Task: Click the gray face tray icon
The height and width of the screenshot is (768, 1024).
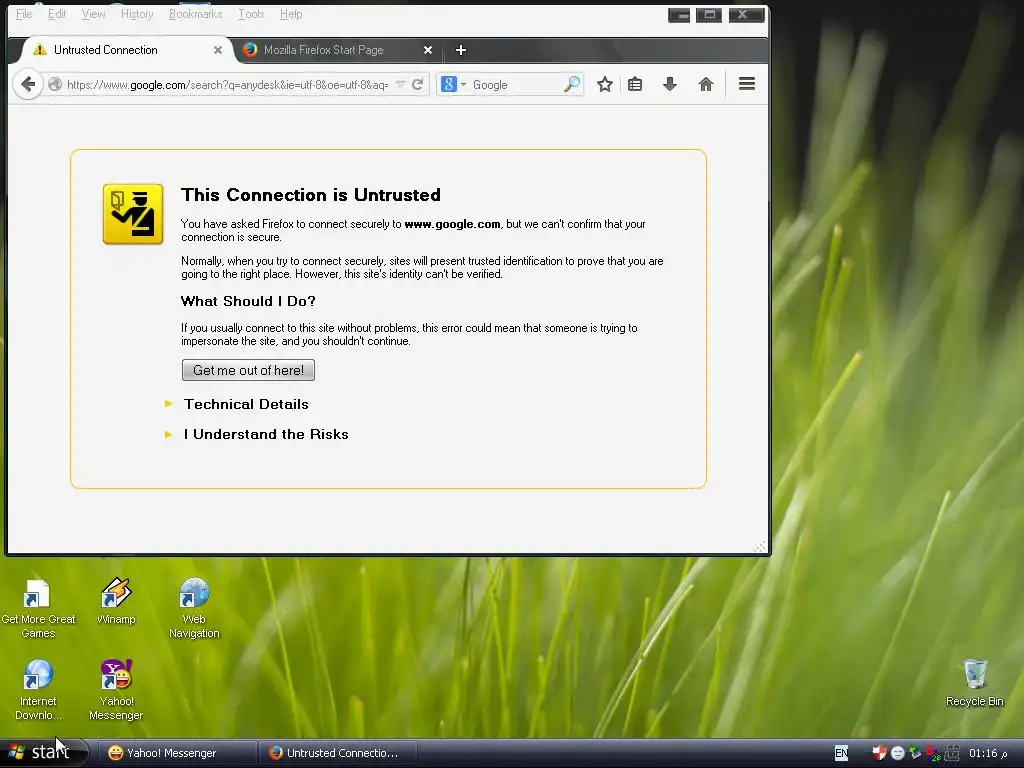Action: [x=898, y=753]
